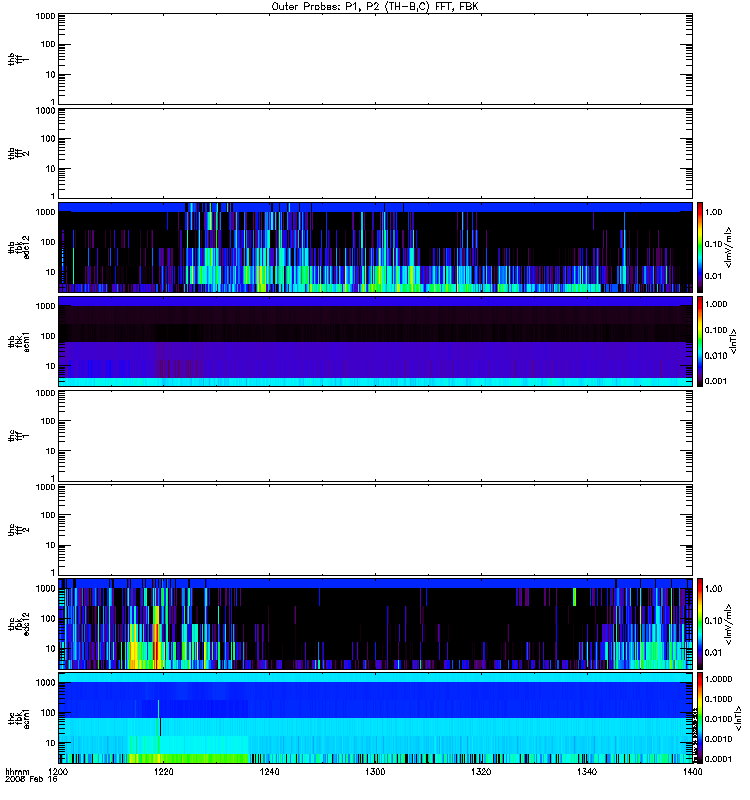Click the '2008 Feb 16' date label
Image resolution: width=750 pixels, height=800 pixels.
pyautogui.click(x=31, y=779)
